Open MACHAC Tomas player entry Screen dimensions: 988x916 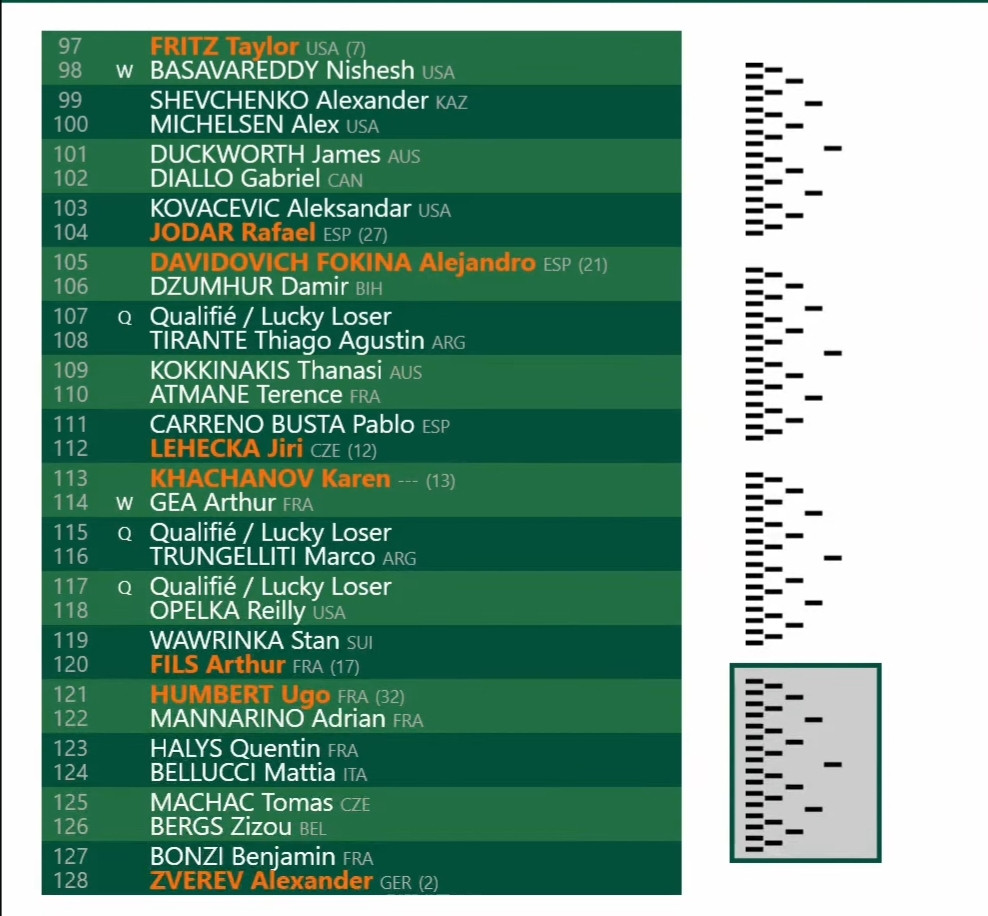pos(241,803)
